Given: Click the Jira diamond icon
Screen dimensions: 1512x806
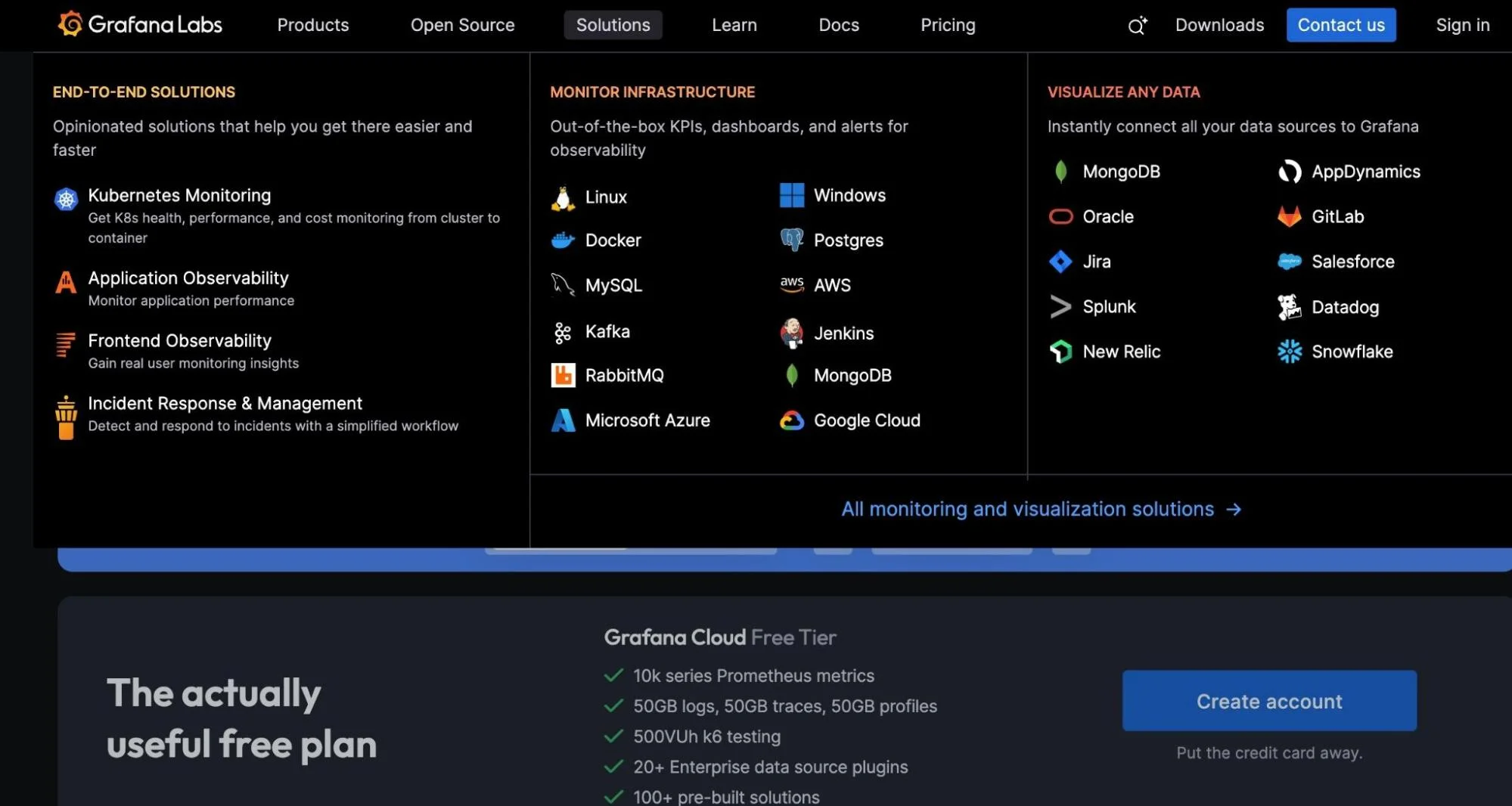Looking at the screenshot, I should click(x=1060, y=262).
